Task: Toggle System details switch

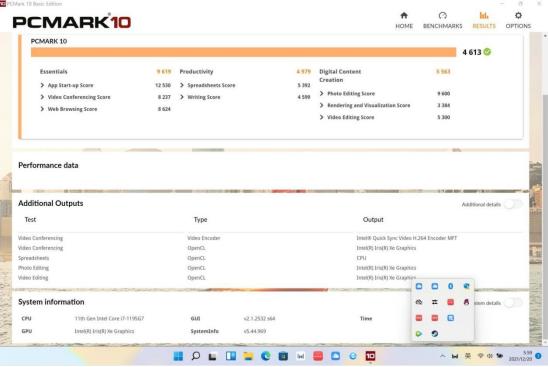Action: [x=513, y=303]
